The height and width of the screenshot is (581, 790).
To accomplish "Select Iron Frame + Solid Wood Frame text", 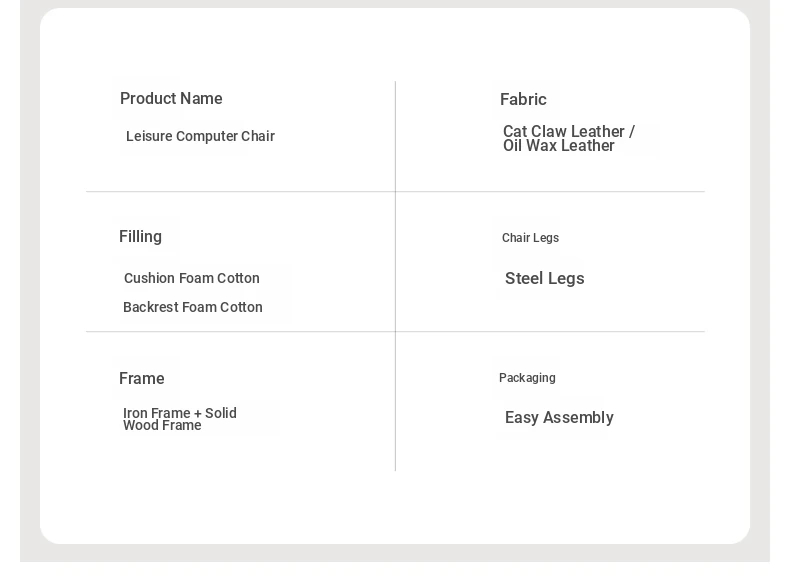I will 179,419.
